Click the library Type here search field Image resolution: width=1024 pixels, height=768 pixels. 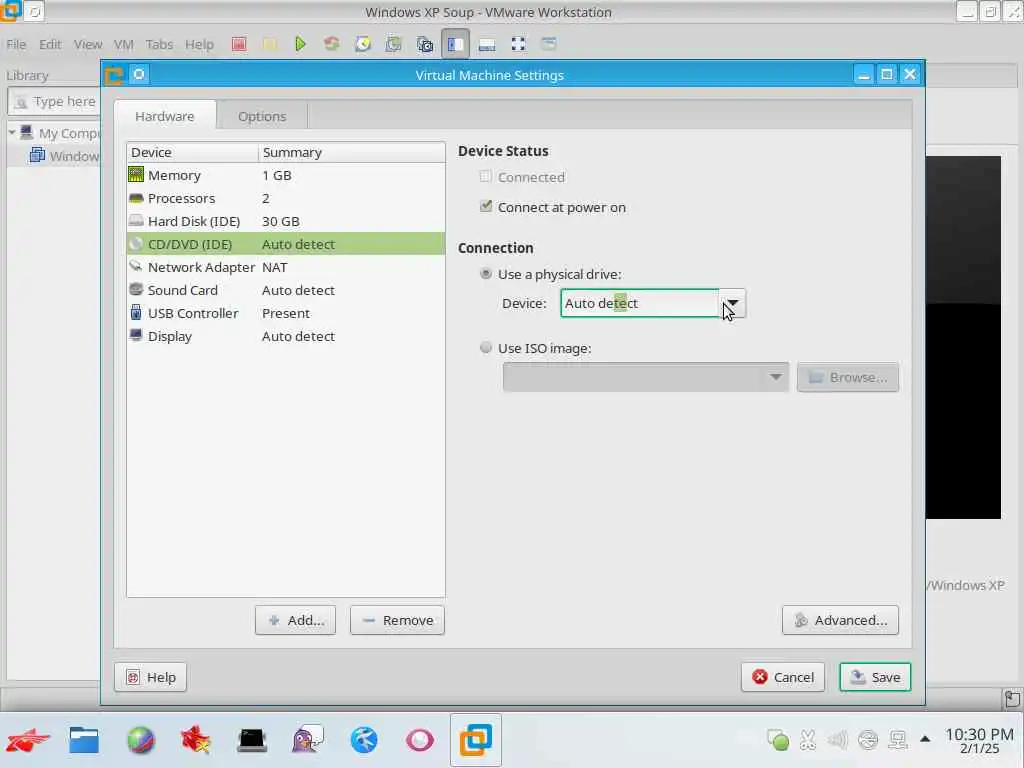point(55,101)
